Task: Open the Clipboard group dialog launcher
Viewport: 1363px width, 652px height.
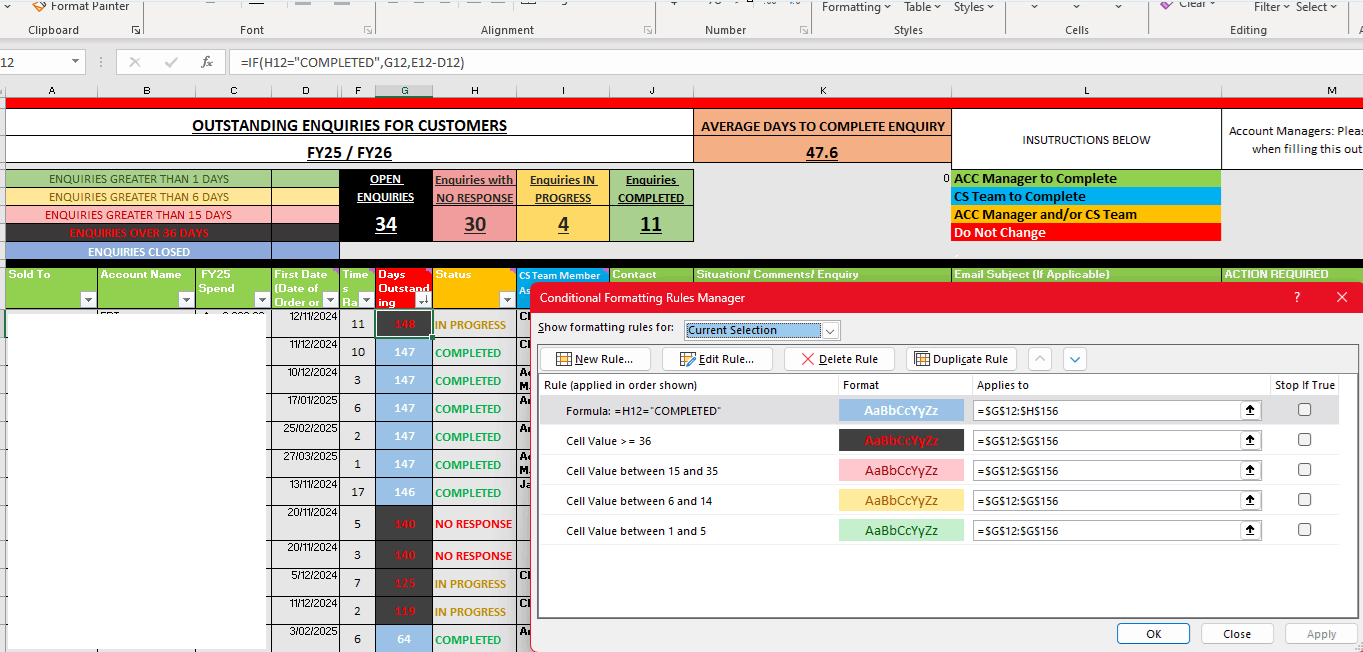Action: [136, 31]
